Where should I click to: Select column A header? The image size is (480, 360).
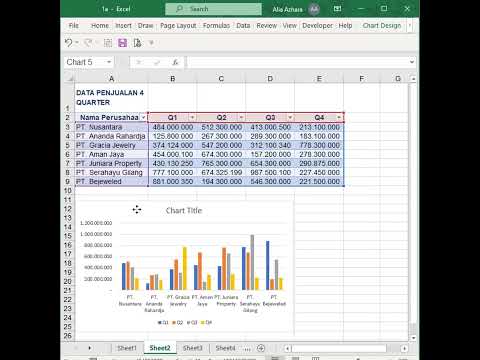pyautogui.click(x=111, y=79)
